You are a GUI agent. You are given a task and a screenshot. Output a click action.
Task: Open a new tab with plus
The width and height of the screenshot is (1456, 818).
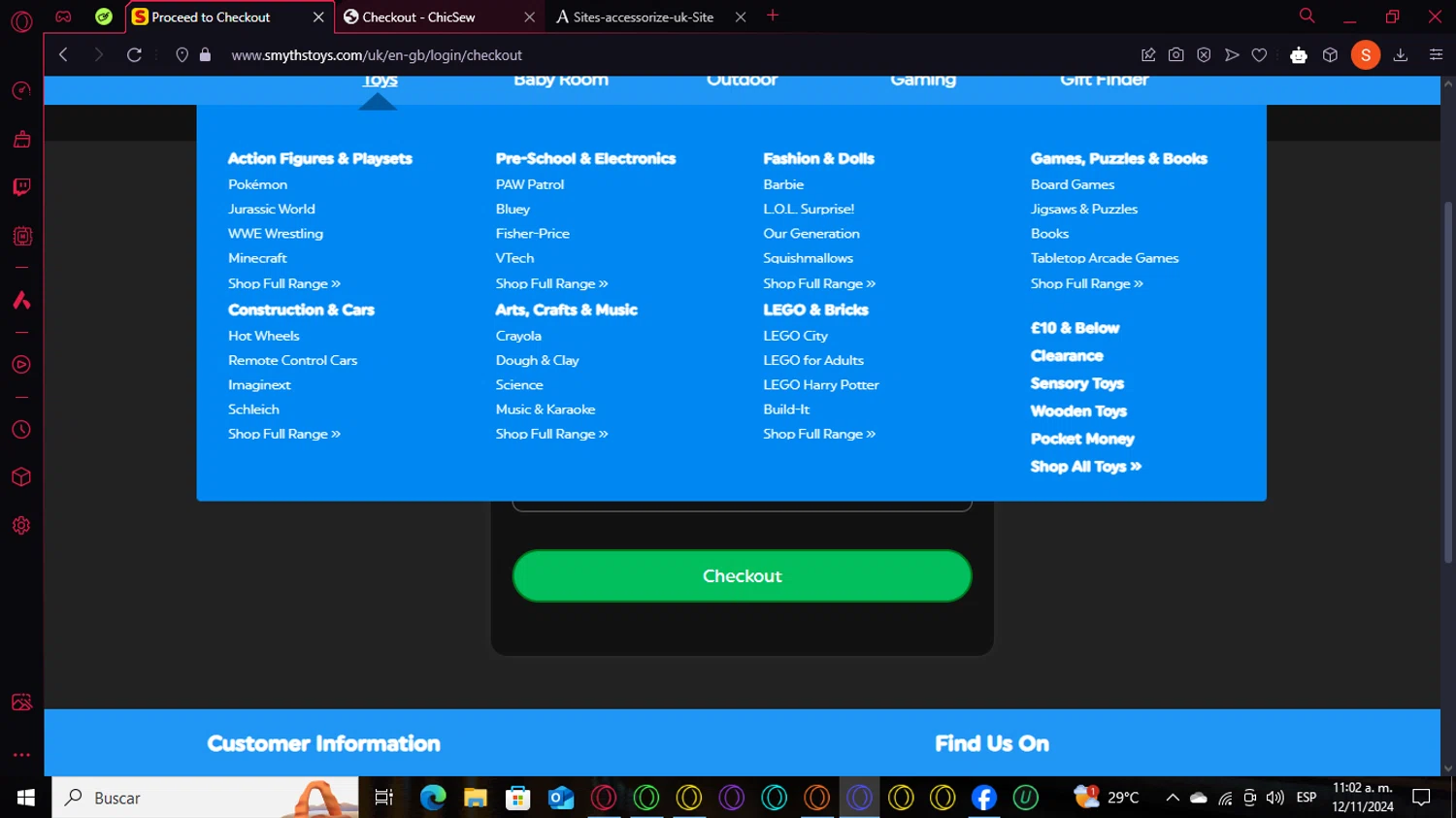point(773,16)
